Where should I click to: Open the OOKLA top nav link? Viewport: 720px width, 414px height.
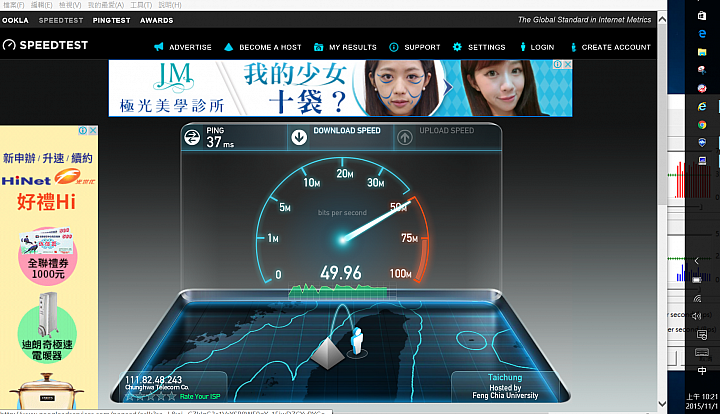[x=15, y=20]
